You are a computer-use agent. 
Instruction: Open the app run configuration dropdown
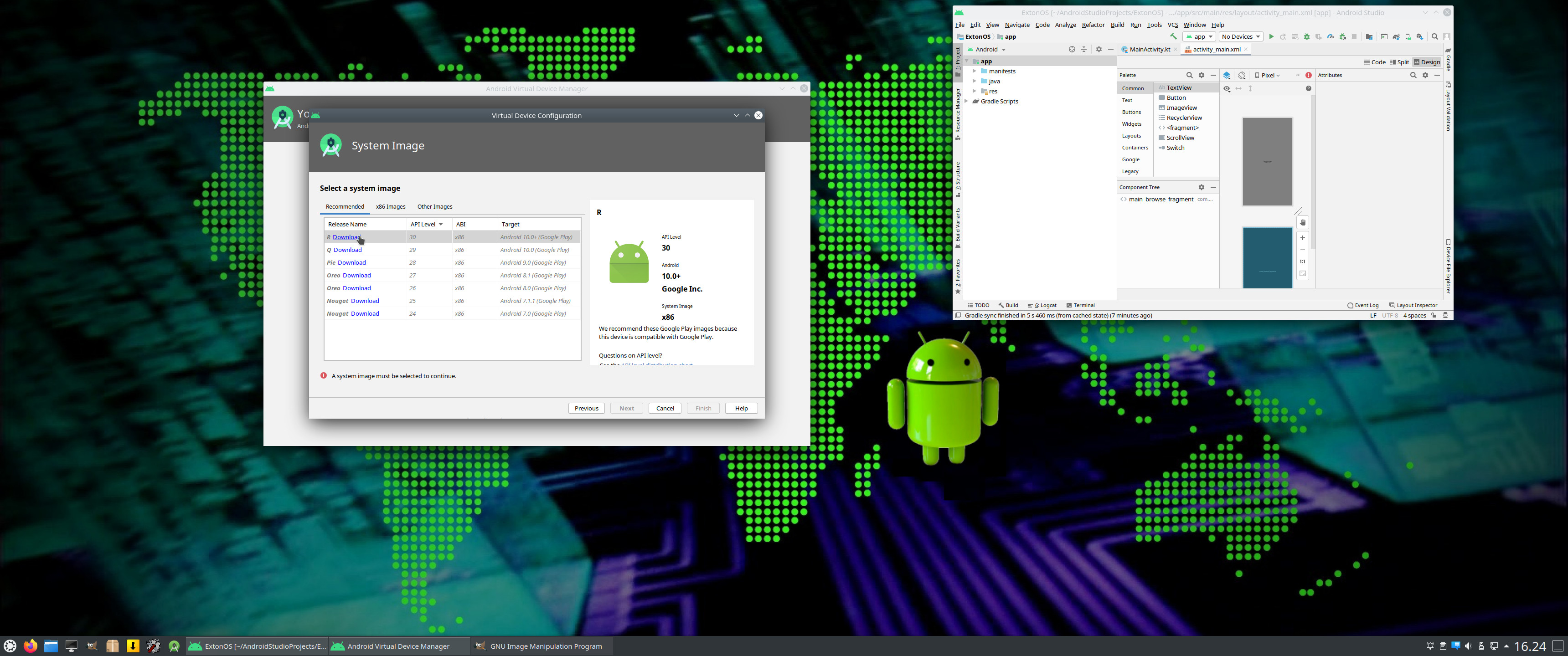click(1199, 36)
